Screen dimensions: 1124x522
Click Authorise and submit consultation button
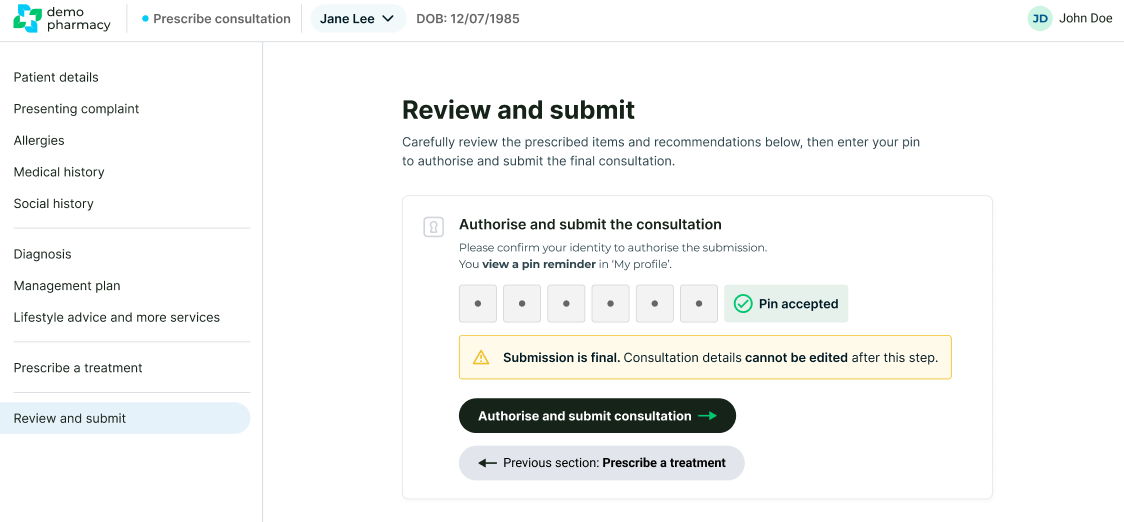597,416
